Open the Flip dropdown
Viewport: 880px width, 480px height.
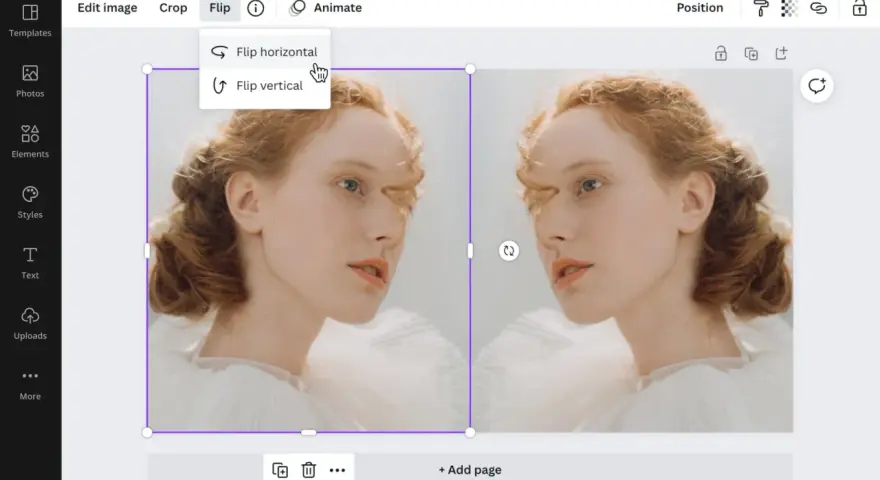coord(219,8)
